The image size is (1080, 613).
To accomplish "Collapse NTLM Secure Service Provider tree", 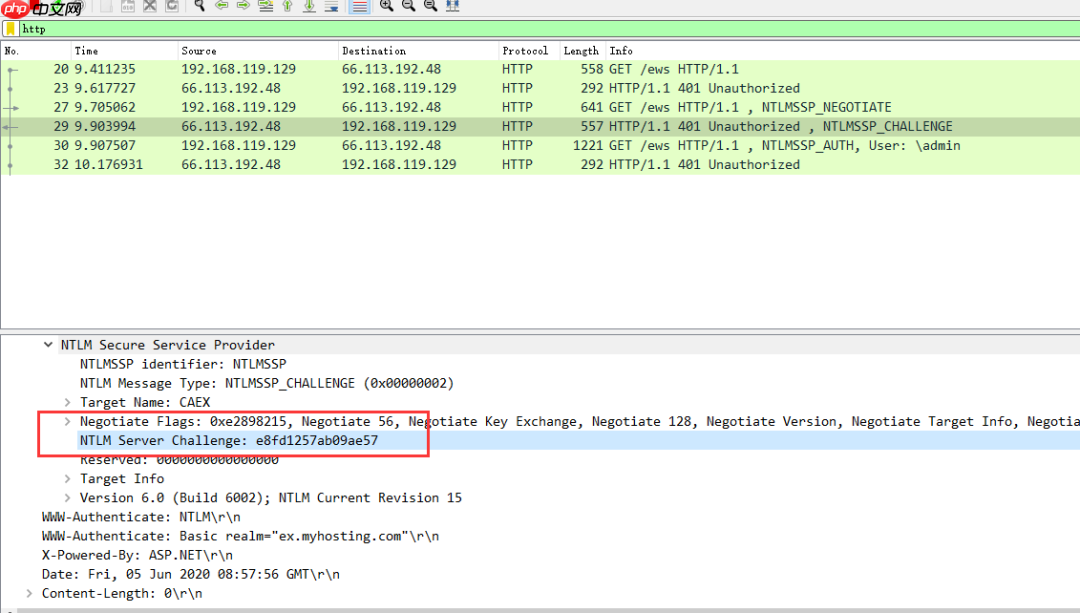I will pyautogui.click(x=48, y=344).
